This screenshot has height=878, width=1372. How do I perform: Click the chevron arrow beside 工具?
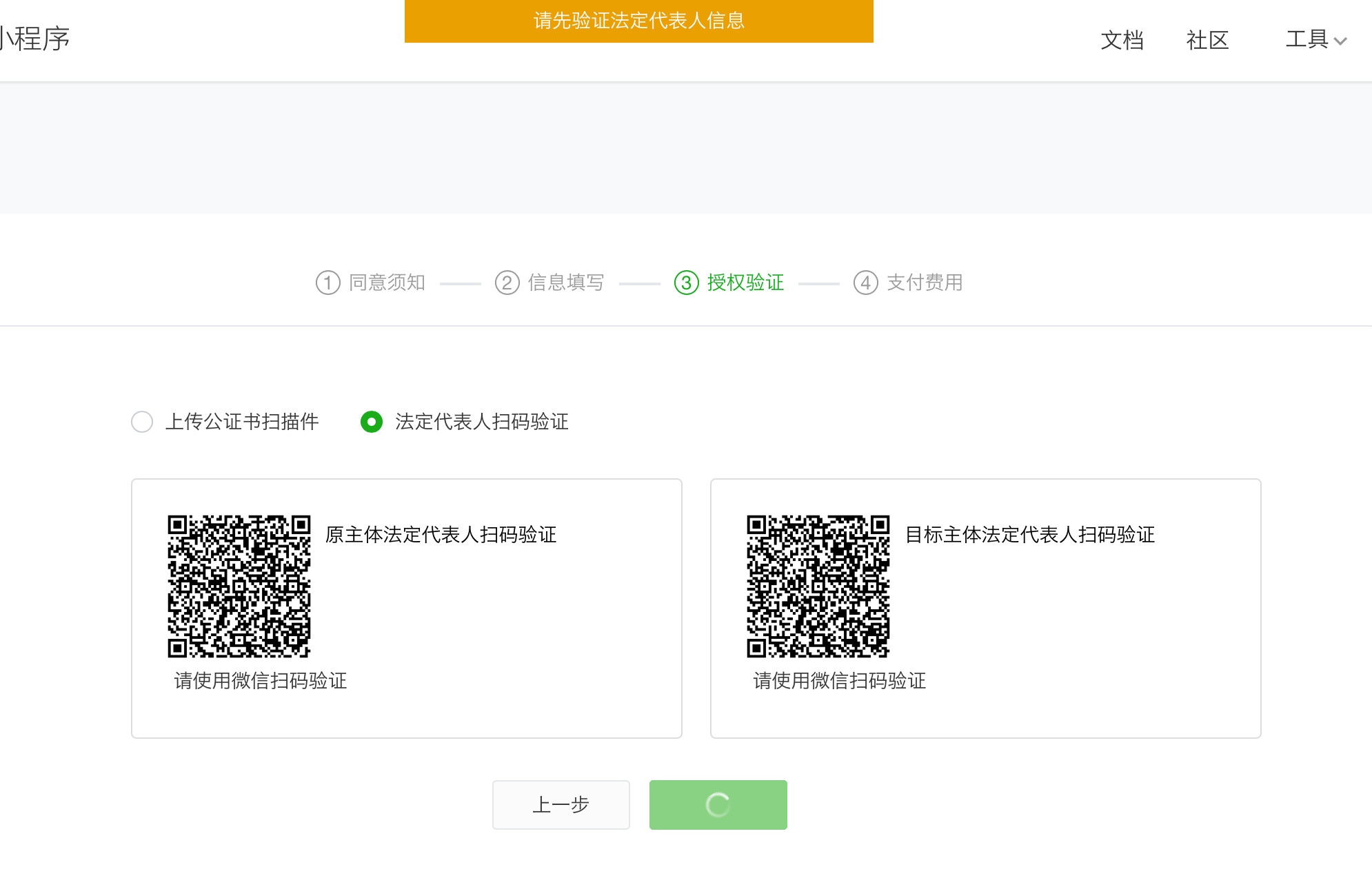point(1340,41)
